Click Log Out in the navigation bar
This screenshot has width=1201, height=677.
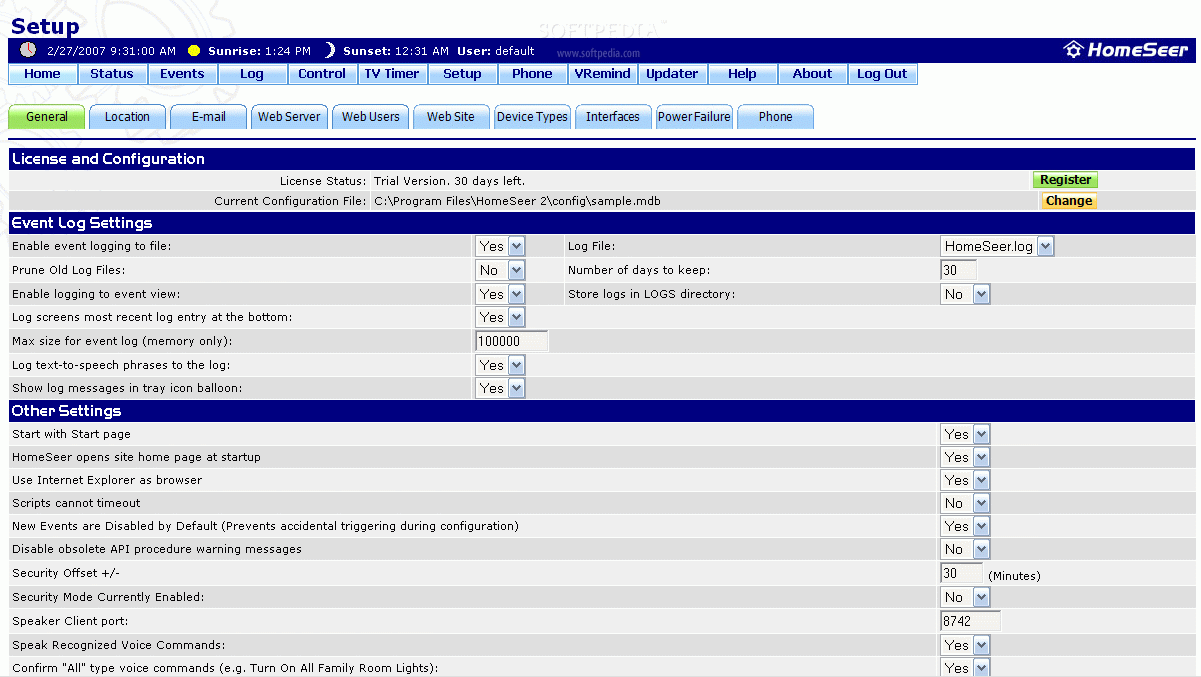[882, 74]
